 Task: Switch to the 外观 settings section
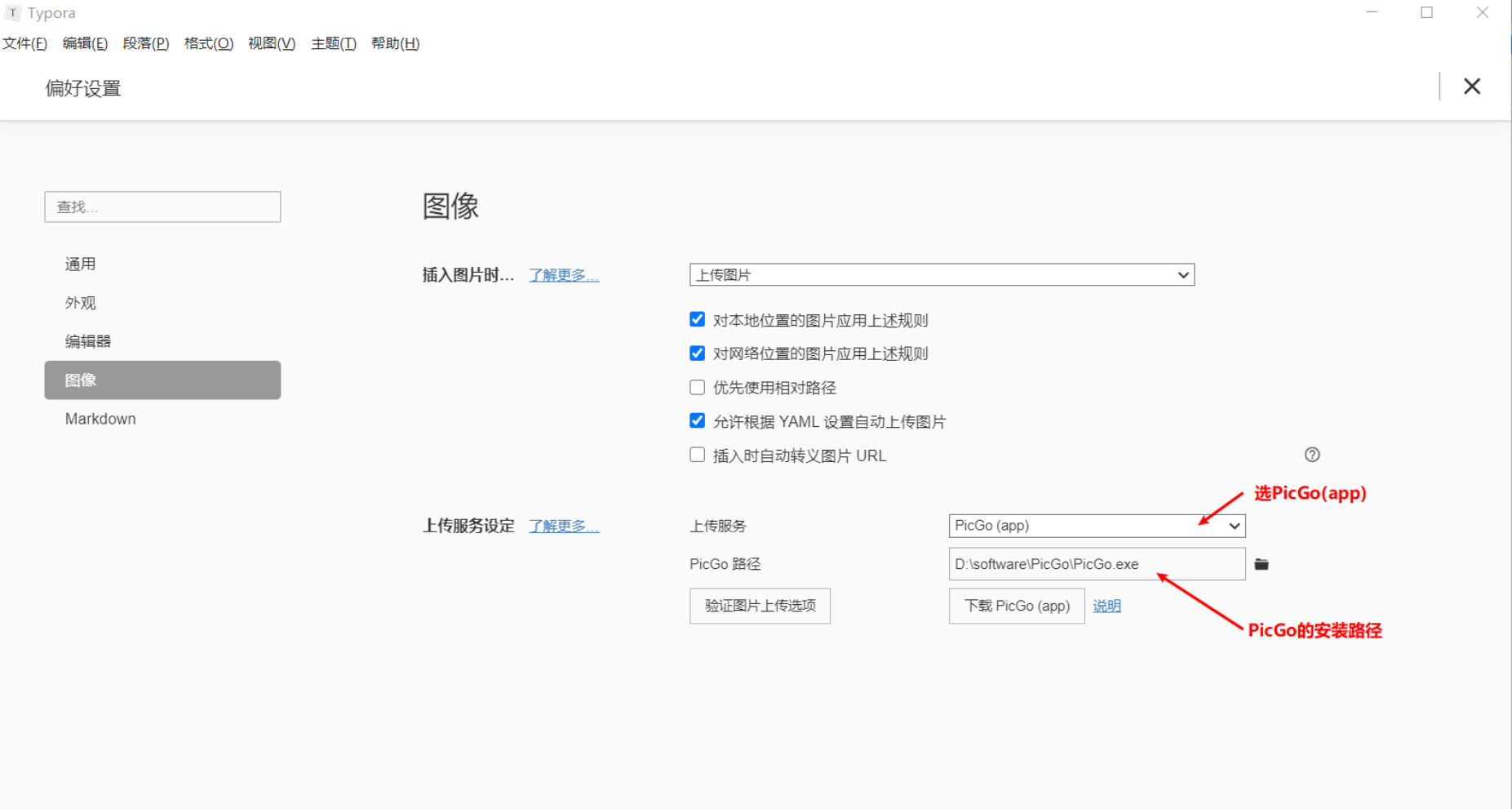pyautogui.click(x=80, y=302)
